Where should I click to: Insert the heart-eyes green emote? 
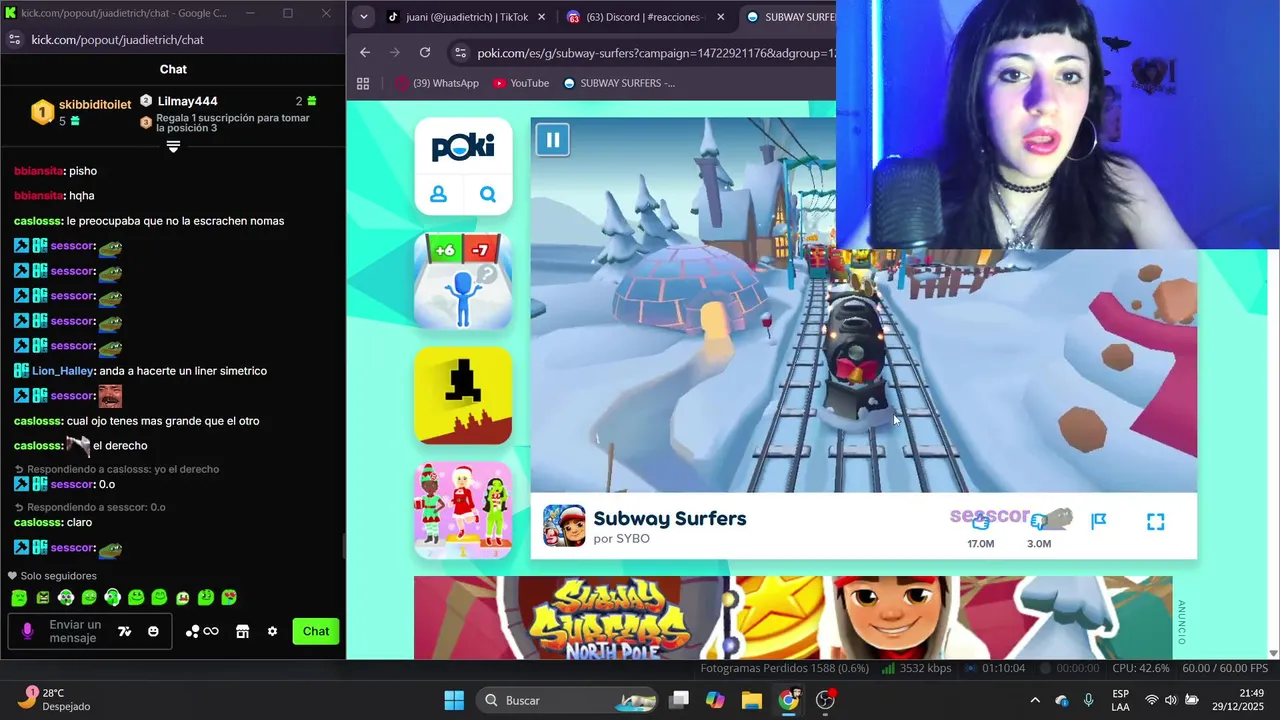(229, 597)
